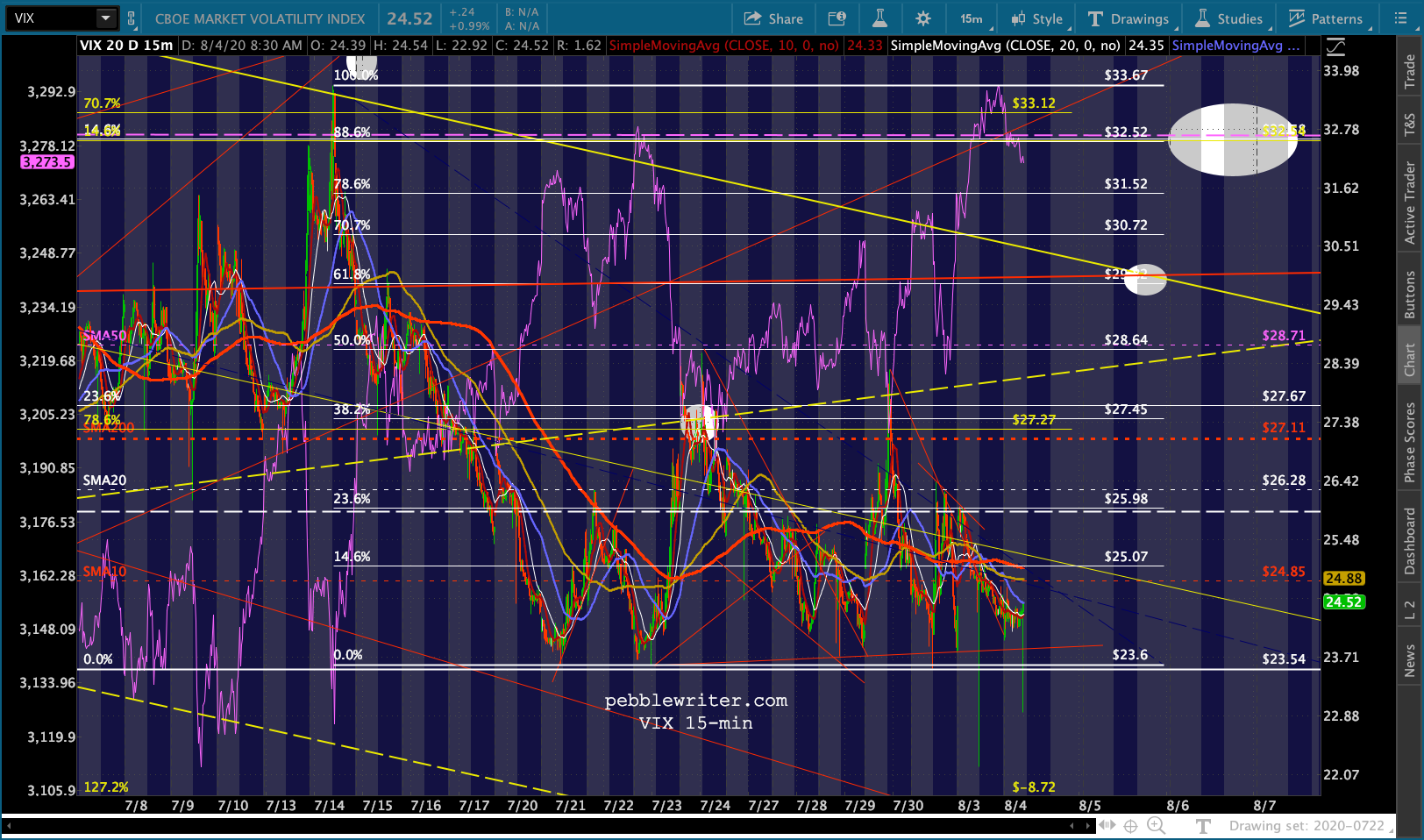Click the zoom magnifier icon
1424x840 pixels.
point(1157,826)
